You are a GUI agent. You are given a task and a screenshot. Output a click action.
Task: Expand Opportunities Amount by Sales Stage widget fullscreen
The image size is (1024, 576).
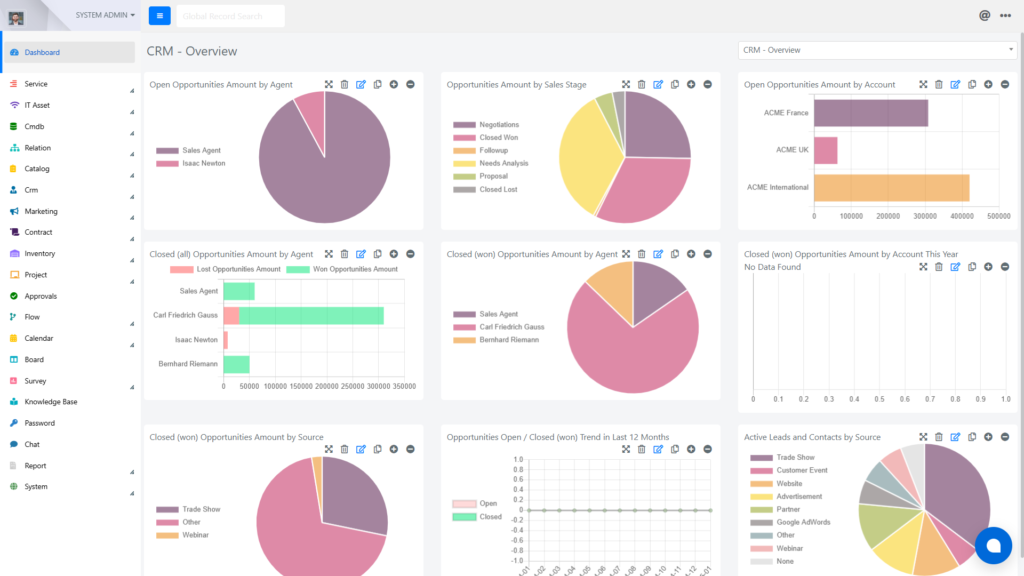pyautogui.click(x=626, y=84)
